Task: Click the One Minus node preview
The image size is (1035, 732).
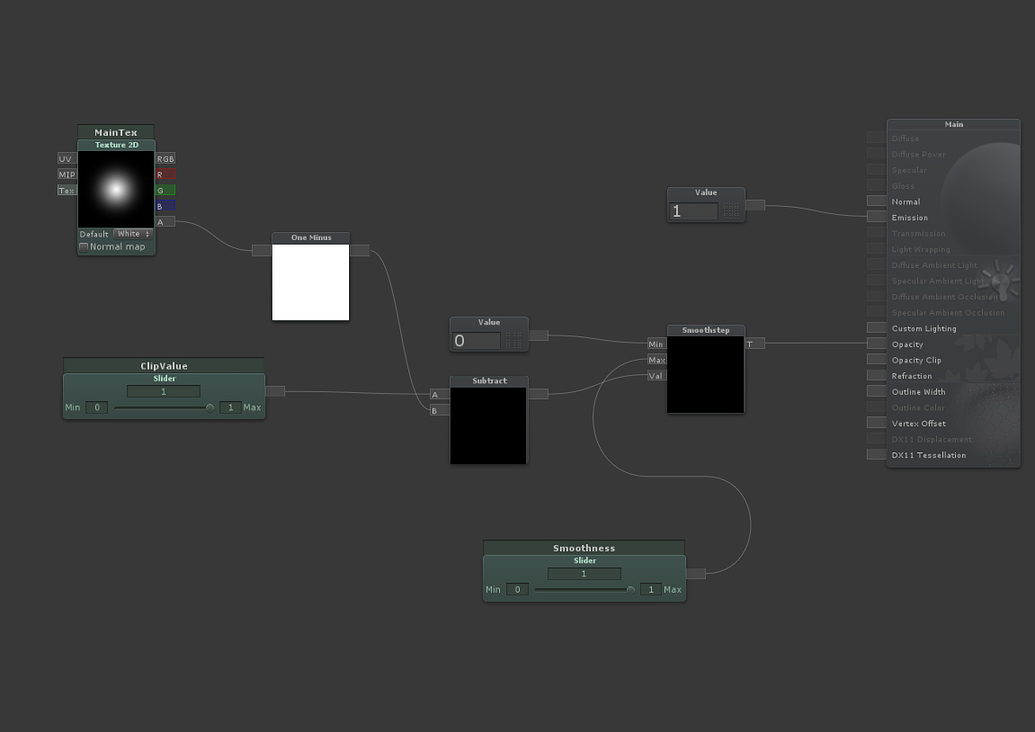Action: [310, 284]
